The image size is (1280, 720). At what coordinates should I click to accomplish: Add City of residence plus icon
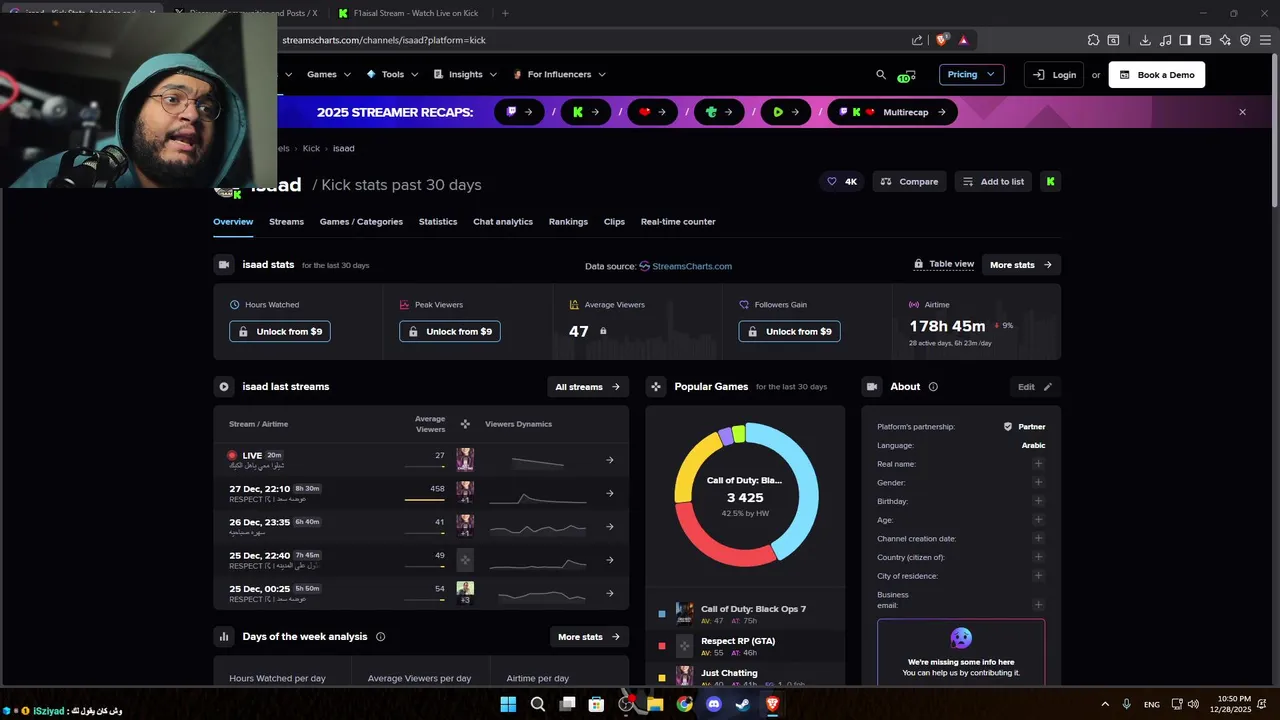pos(1038,576)
